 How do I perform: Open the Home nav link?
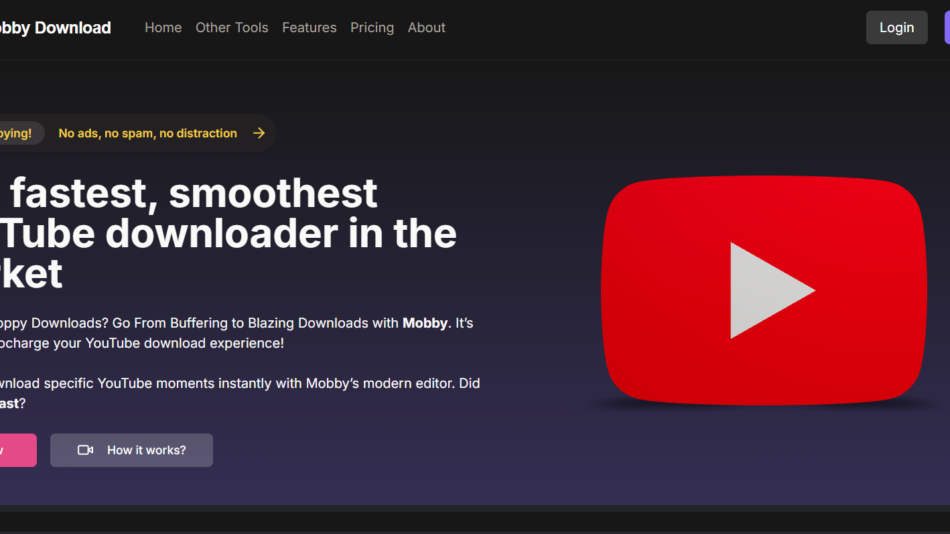pos(163,28)
